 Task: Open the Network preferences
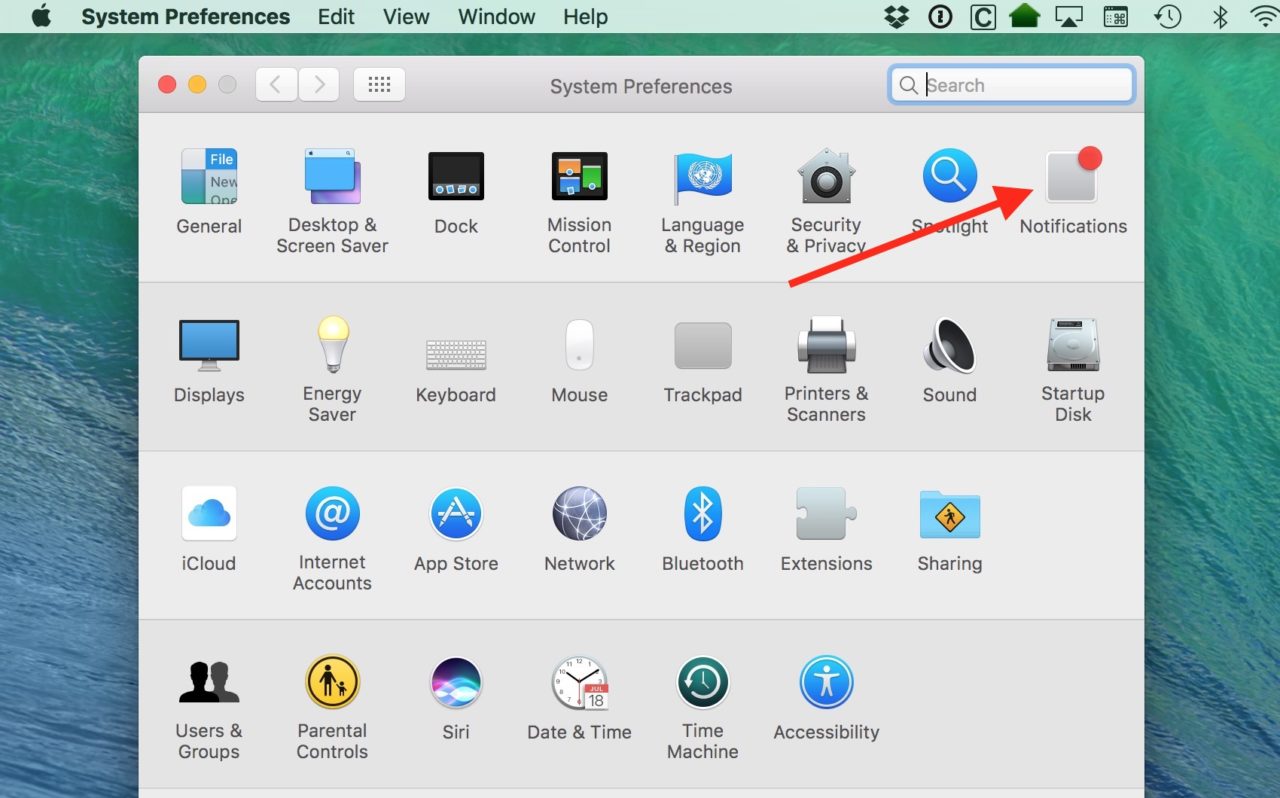pyautogui.click(x=579, y=529)
